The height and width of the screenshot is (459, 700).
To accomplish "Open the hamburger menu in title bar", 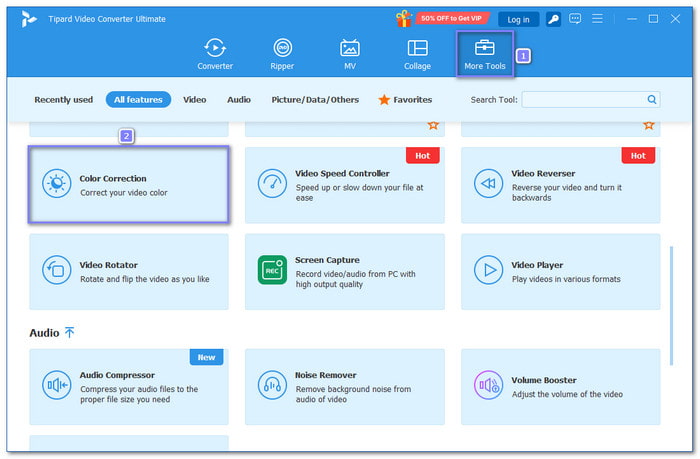I will [597, 19].
